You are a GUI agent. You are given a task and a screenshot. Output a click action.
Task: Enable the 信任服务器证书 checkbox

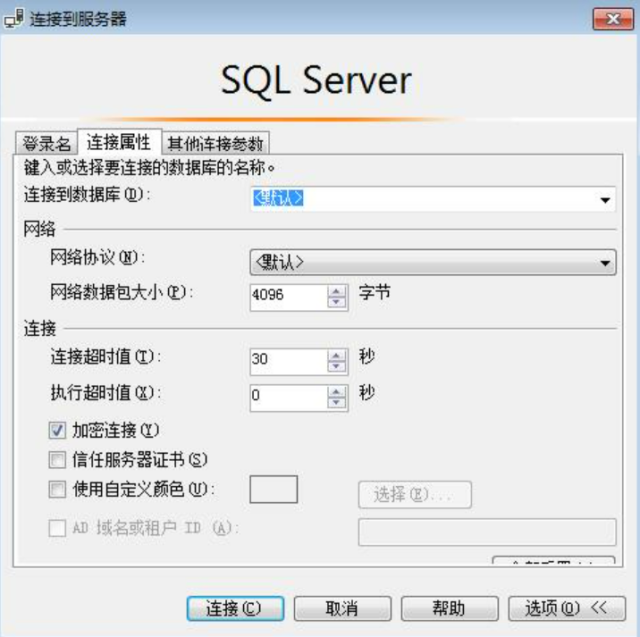(57, 460)
